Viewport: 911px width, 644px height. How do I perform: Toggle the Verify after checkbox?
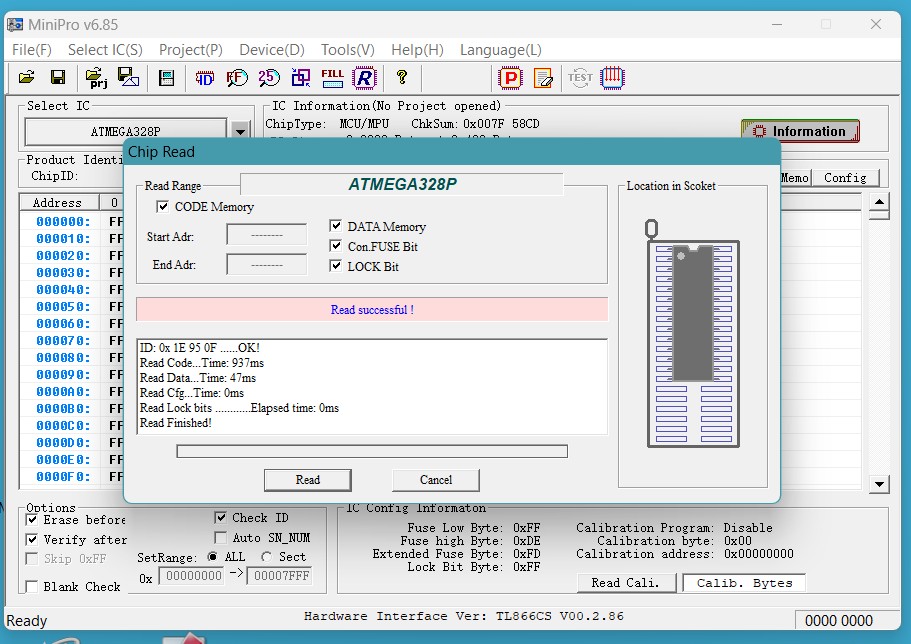pyautogui.click(x=32, y=539)
